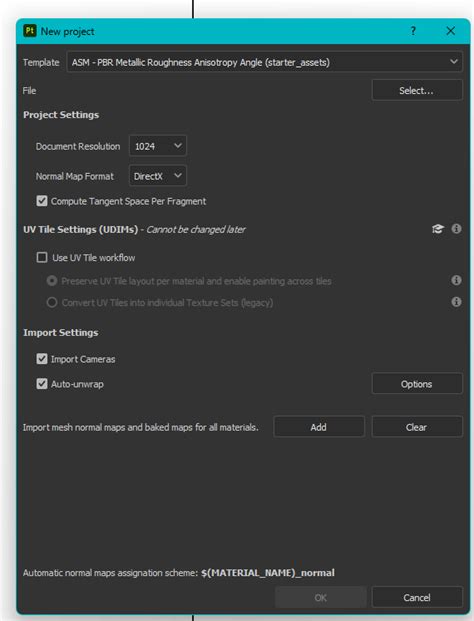Open the Auto-unwrap Options button
The width and height of the screenshot is (474, 621).
[x=417, y=384]
